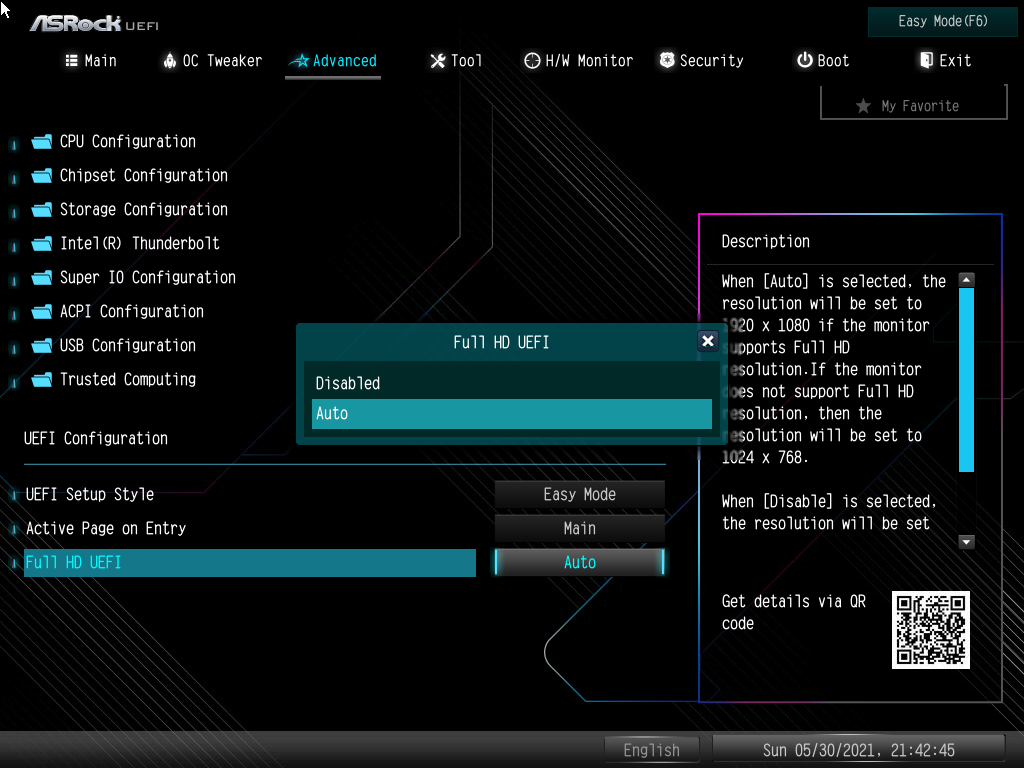Close the Full HD UEFI dialog

708,341
